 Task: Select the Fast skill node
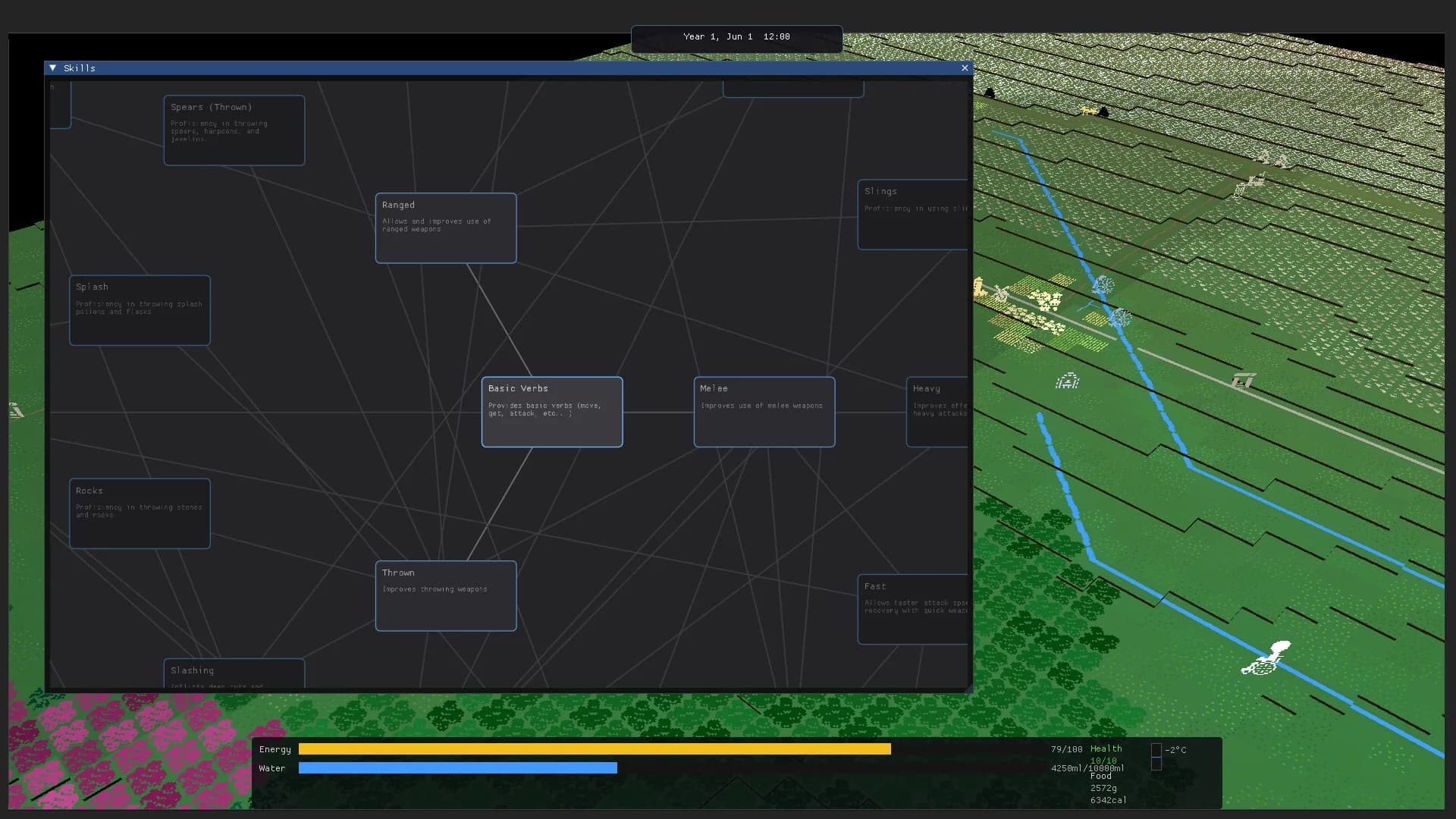(913, 610)
